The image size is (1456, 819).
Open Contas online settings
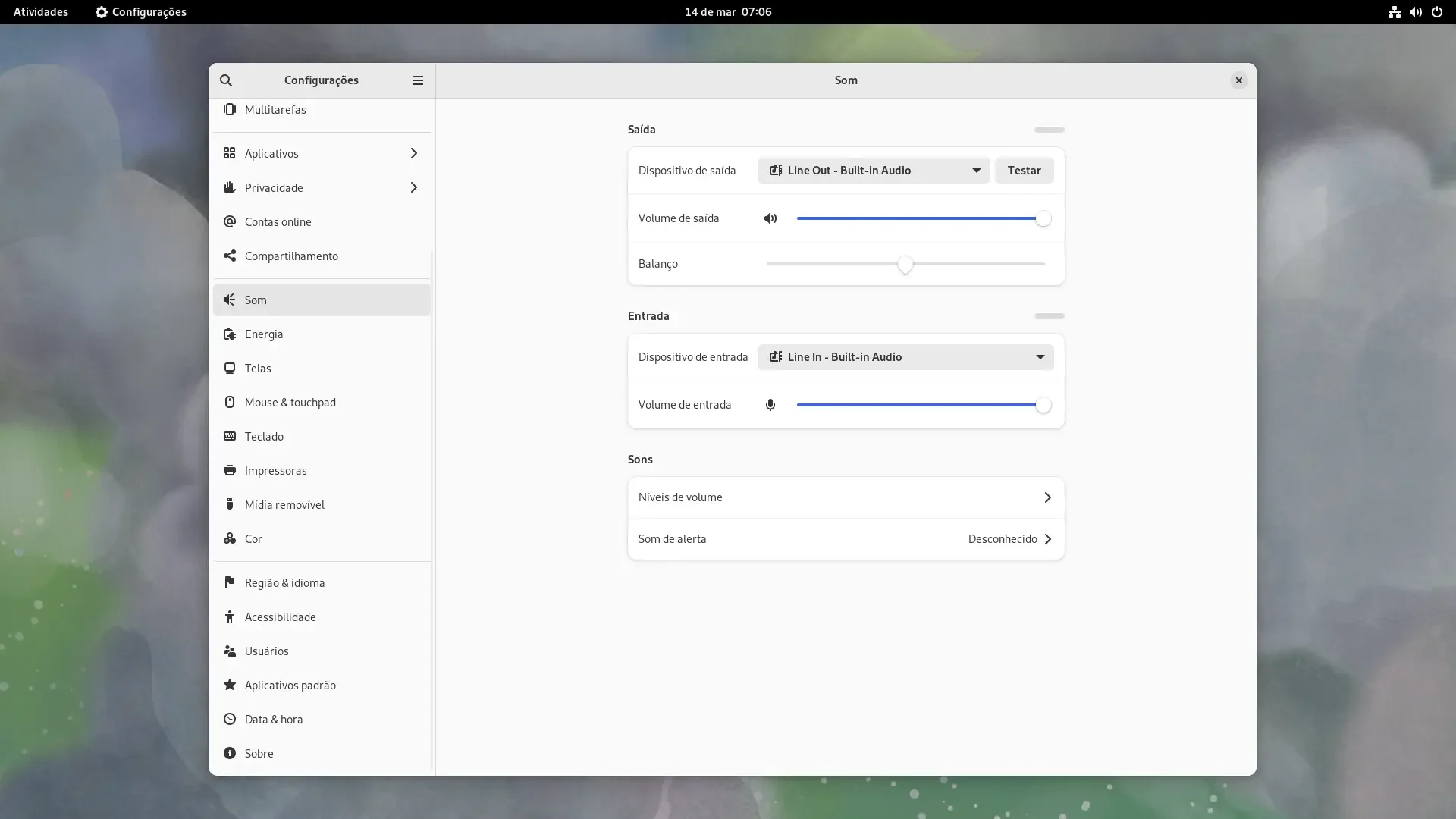(322, 221)
